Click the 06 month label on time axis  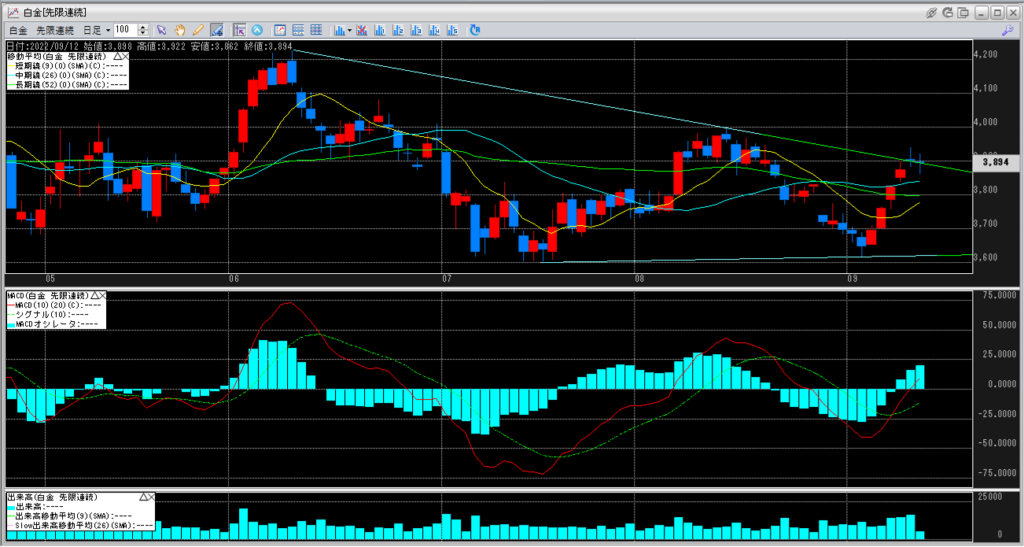(235, 279)
